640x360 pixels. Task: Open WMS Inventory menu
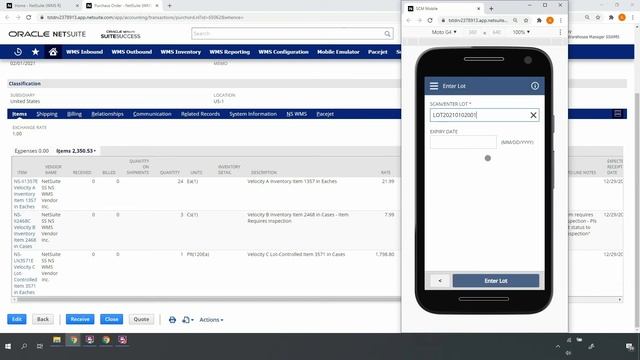click(180, 52)
